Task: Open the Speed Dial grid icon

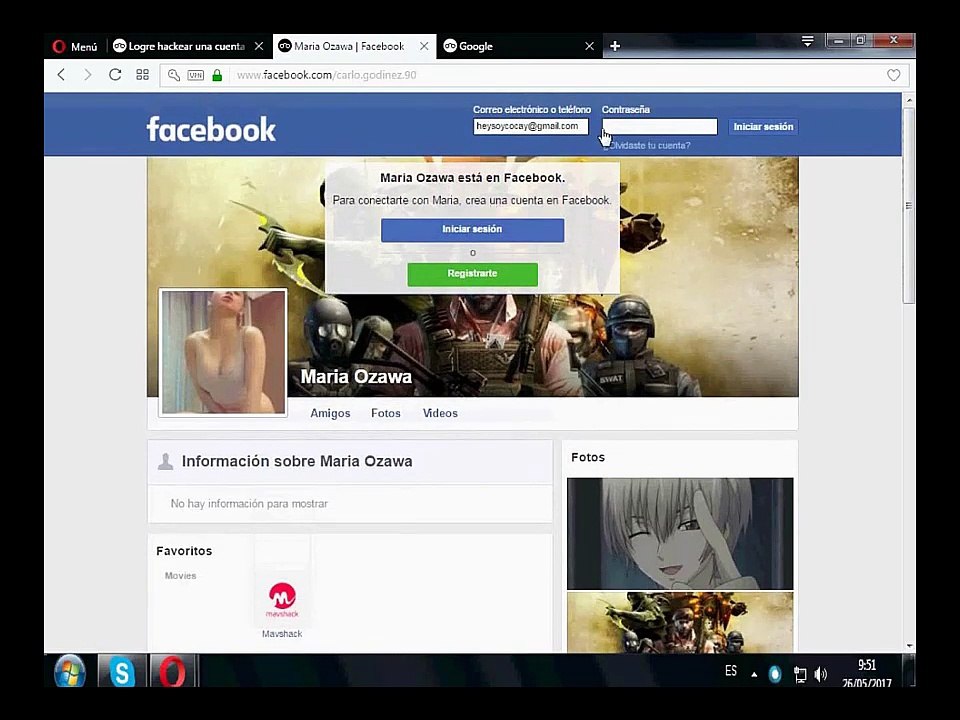Action: tap(143, 75)
